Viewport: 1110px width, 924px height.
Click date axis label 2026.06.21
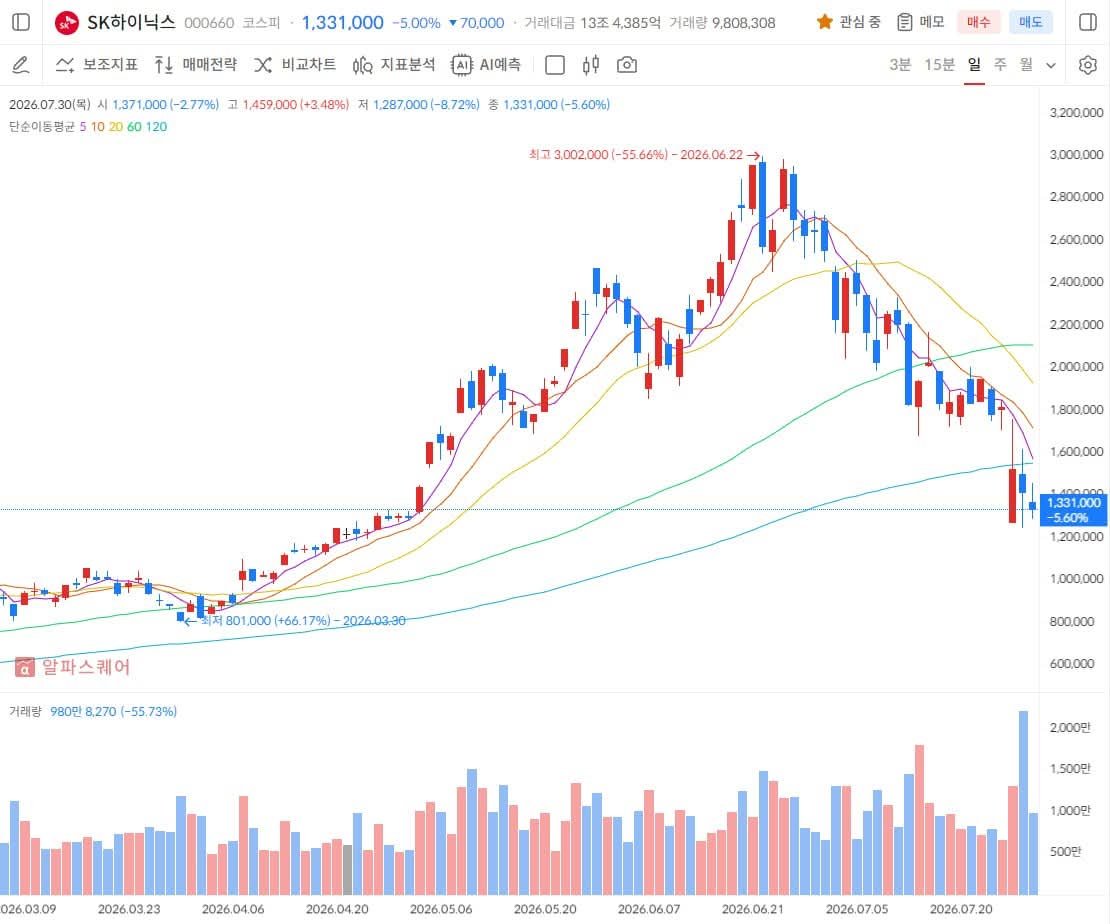753,908
